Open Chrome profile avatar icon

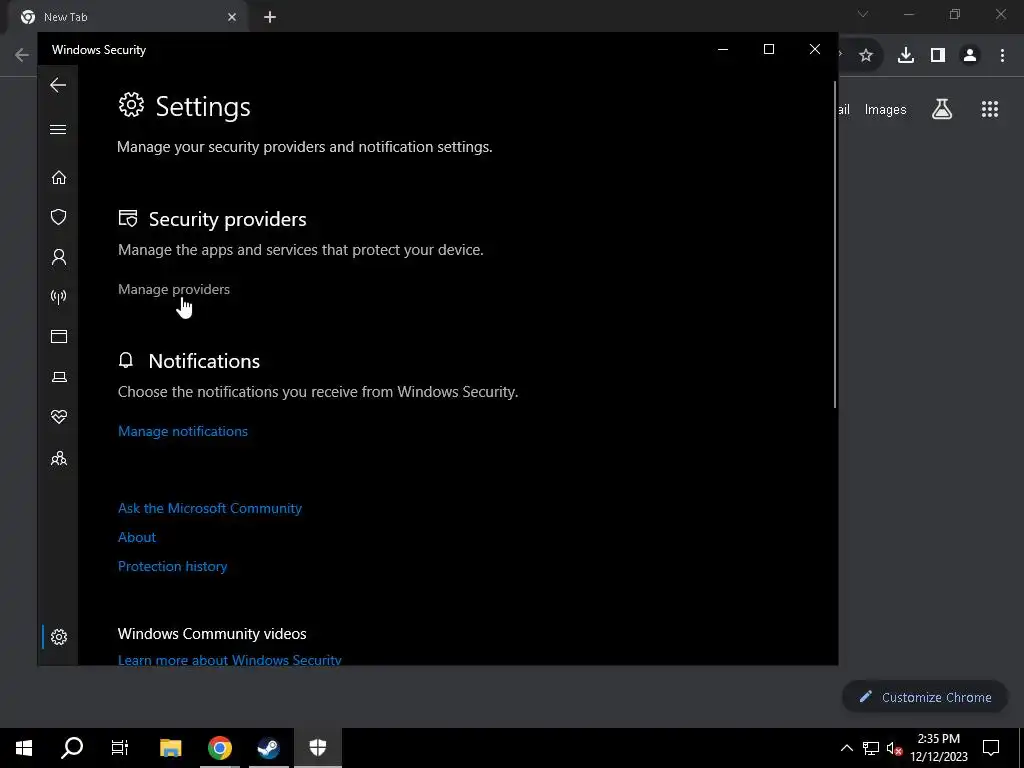click(x=970, y=56)
